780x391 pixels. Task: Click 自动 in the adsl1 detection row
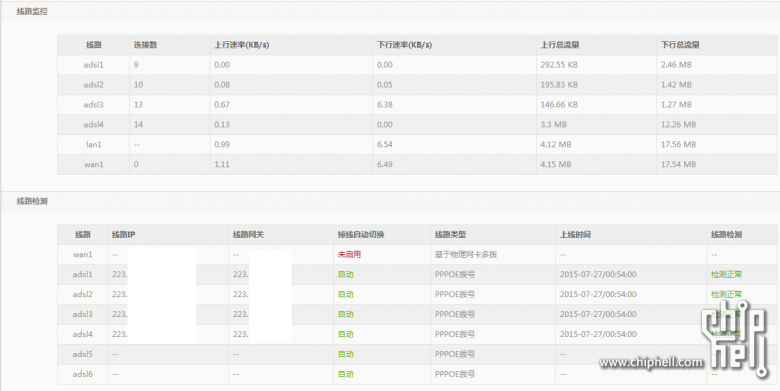tap(346, 274)
